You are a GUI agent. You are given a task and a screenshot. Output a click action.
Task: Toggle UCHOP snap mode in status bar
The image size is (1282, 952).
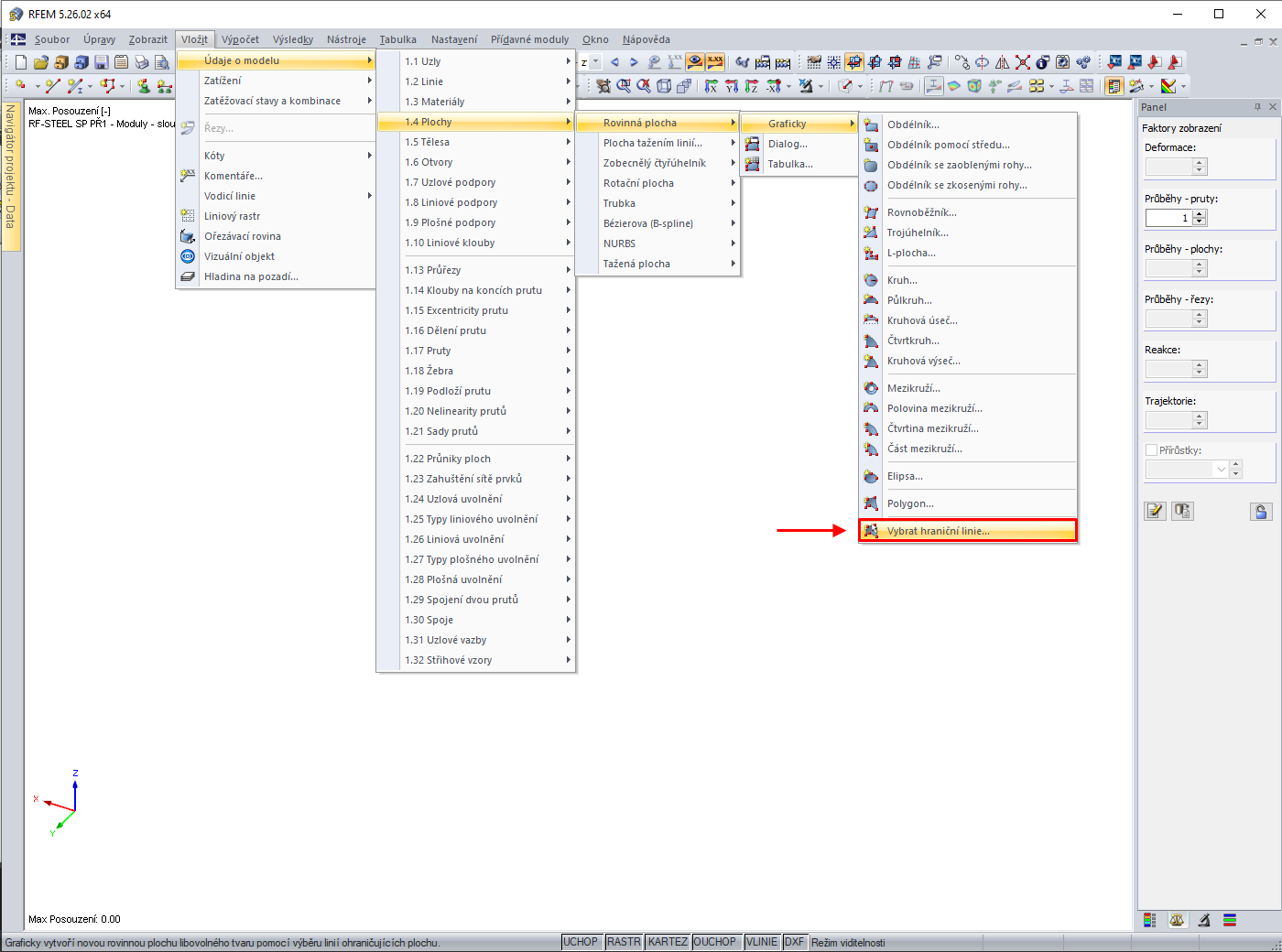581,942
